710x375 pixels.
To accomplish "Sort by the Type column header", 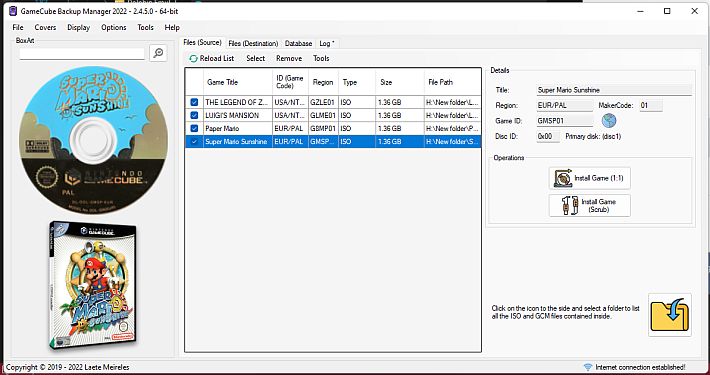I will tap(357, 82).
